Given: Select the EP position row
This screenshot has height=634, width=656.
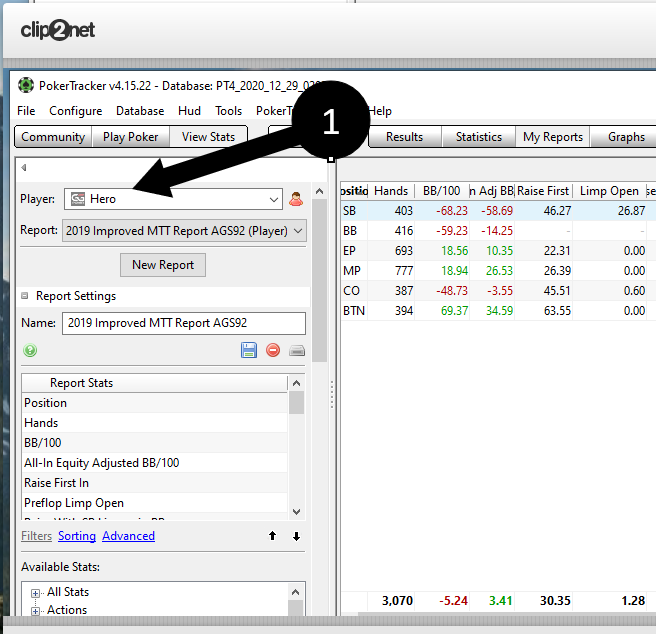Looking at the screenshot, I should tap(498, 251).
